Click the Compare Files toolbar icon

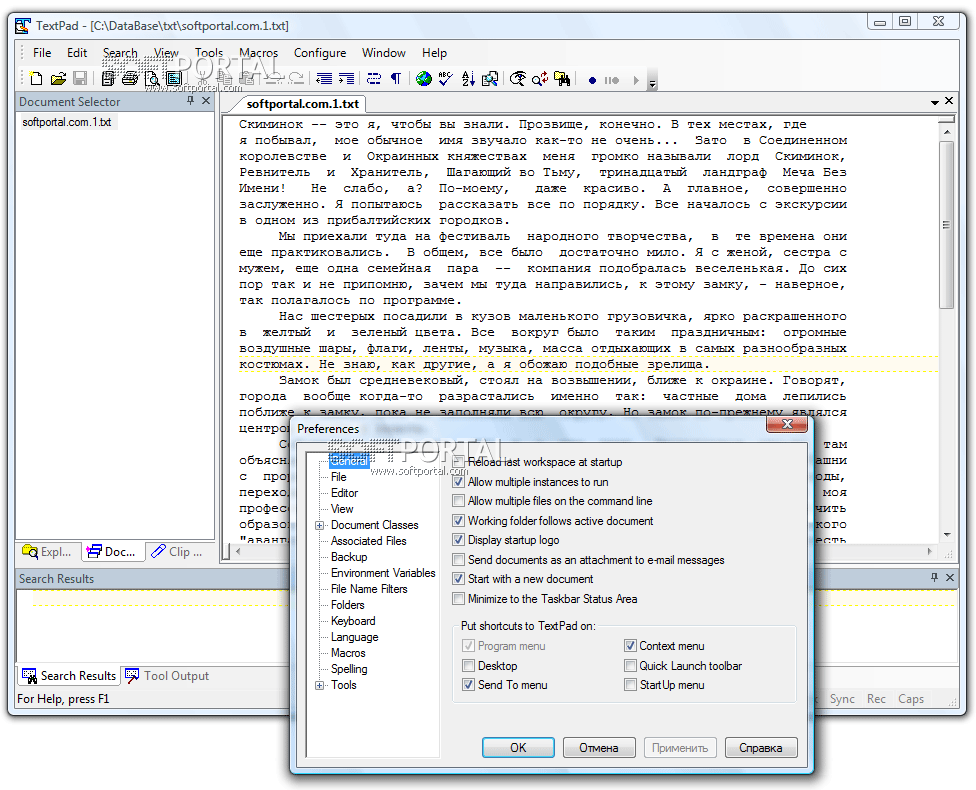(490, 79)
